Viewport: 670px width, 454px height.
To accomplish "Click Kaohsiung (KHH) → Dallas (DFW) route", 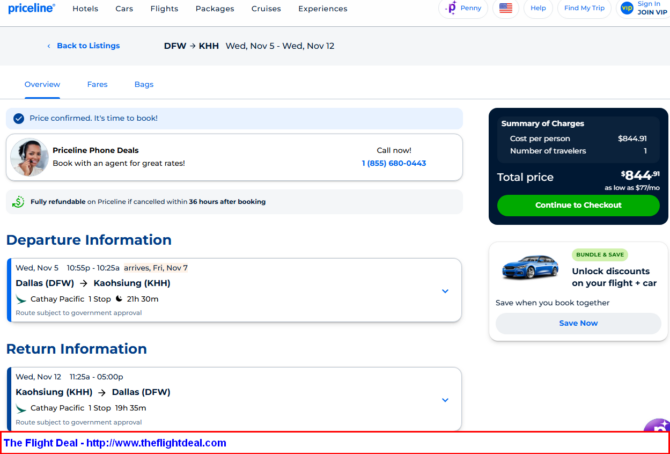I will 93,392.
